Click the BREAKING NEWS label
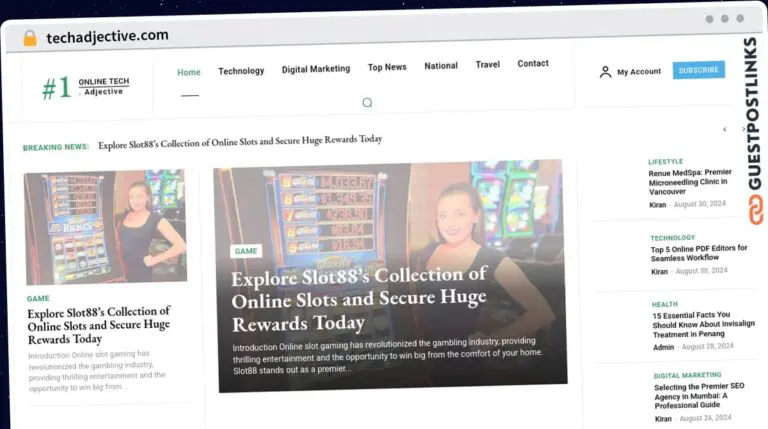The width and height of the screenshot is (768, 429). point(56,147)
